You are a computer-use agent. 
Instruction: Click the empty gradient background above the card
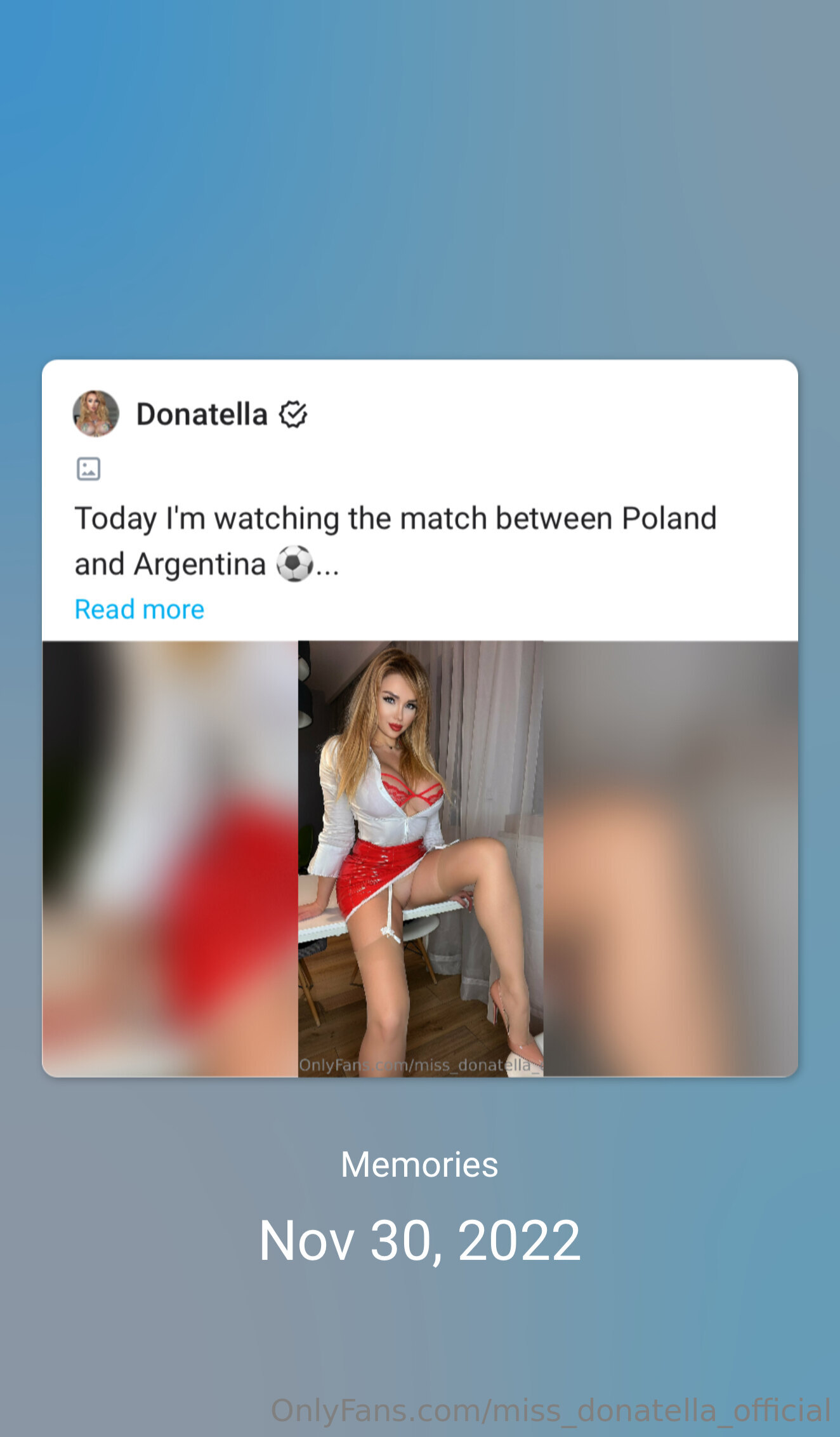tap(420, 178)
